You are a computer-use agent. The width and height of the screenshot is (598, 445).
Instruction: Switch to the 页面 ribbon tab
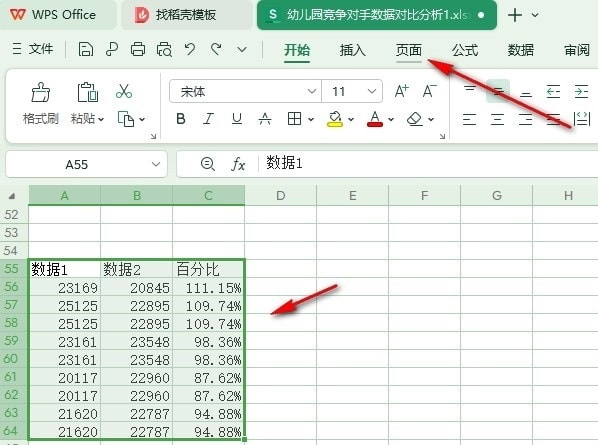[408, 50]
